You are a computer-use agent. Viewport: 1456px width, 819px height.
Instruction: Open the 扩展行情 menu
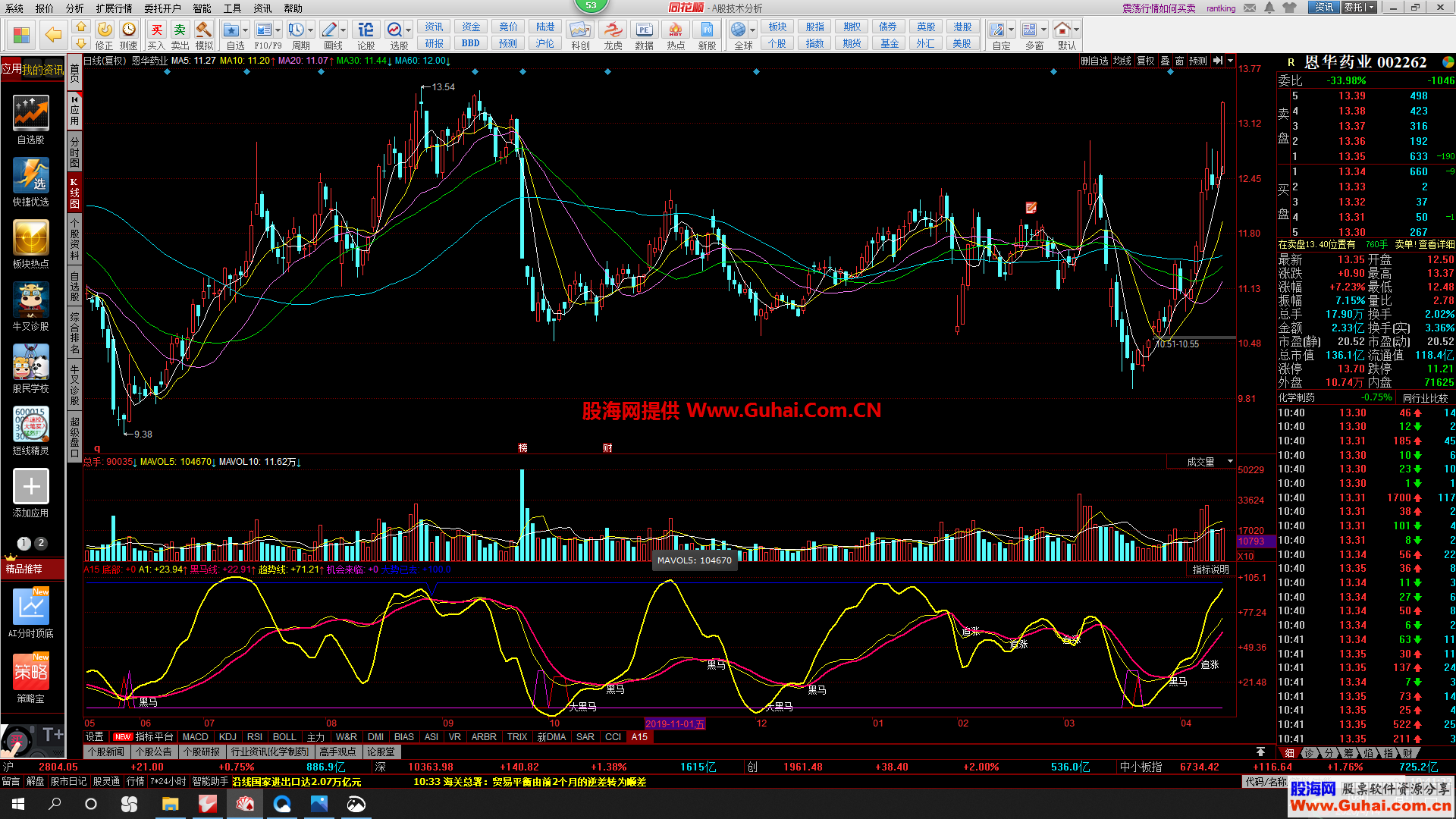[x=114, y=8]
